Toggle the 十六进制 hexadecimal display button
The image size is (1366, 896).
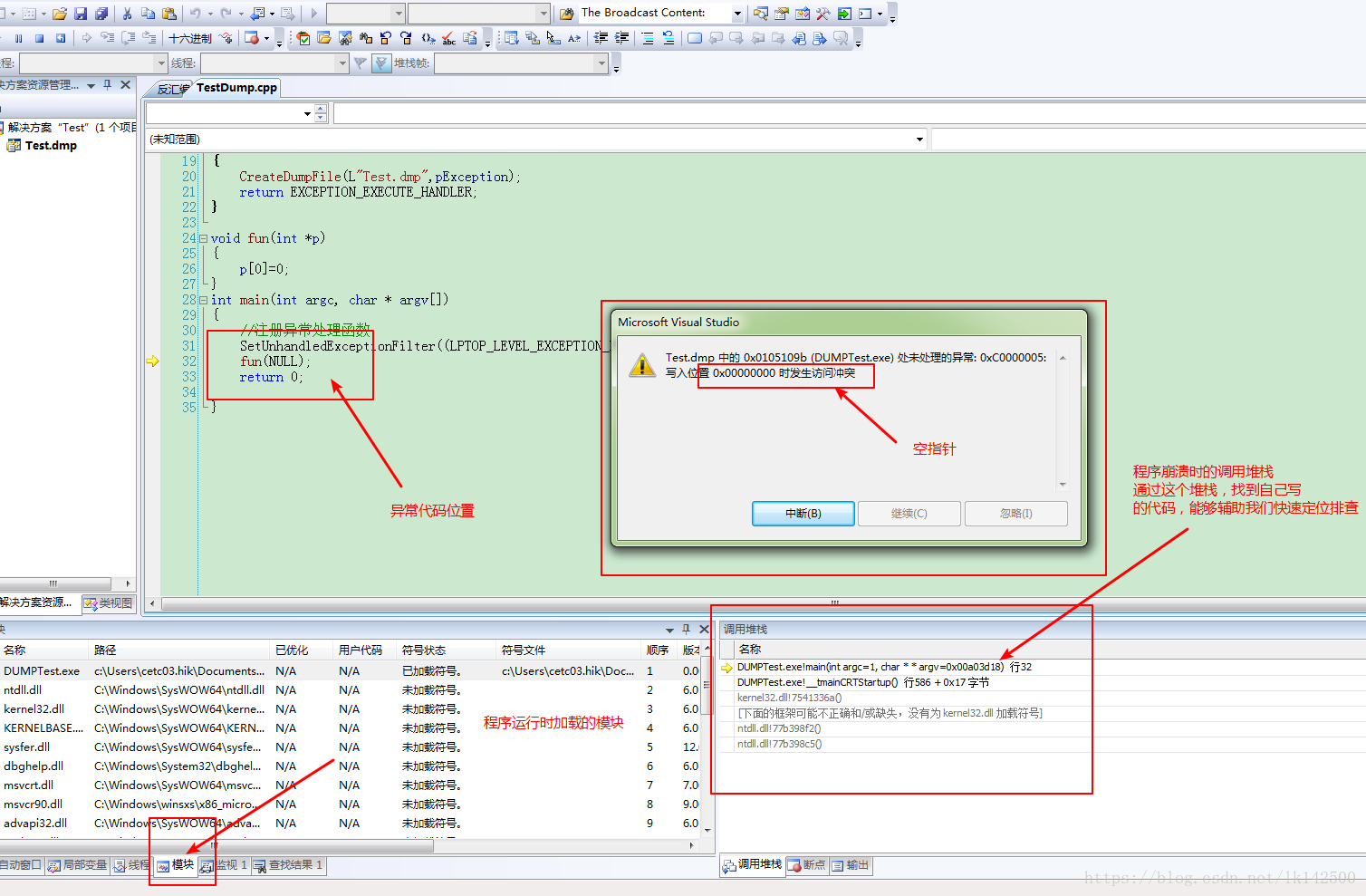click(190, 38)
